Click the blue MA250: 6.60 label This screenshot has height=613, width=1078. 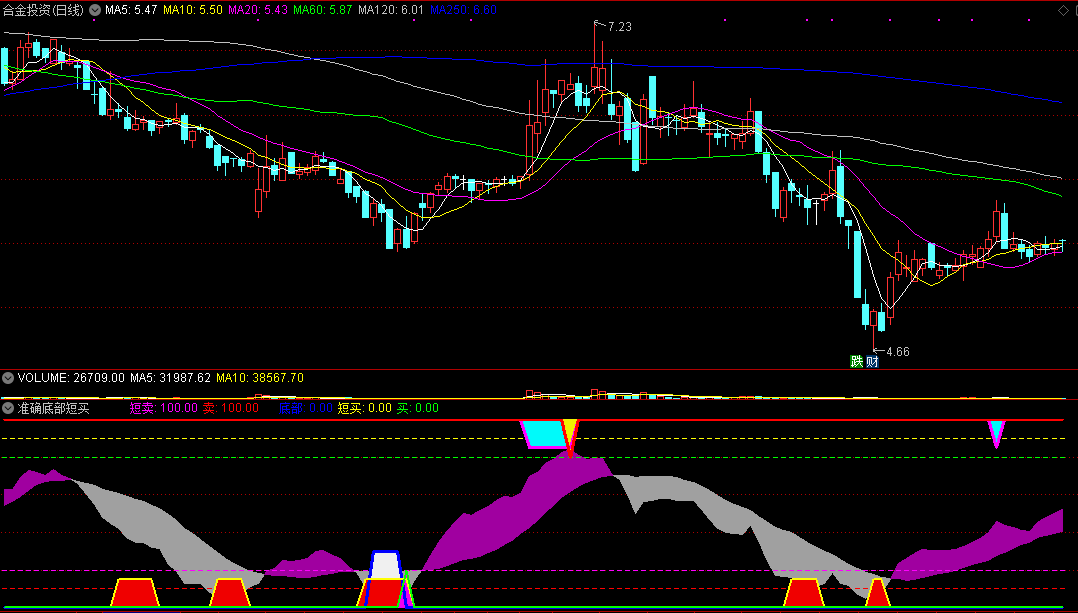click(x=463, y=10)
